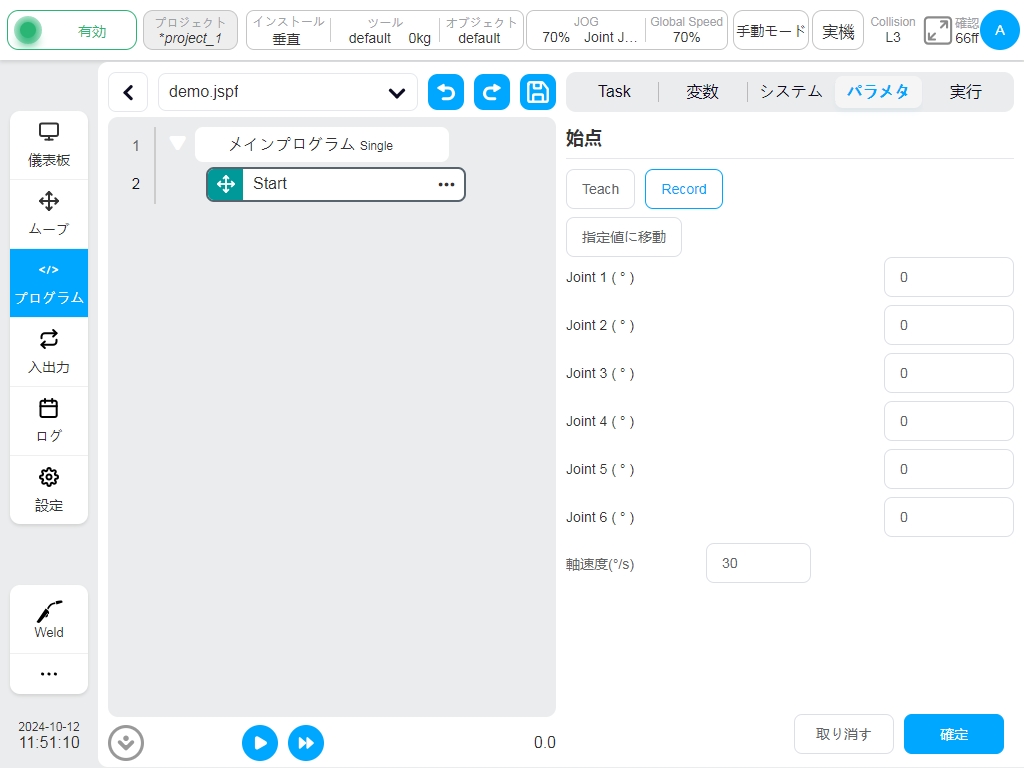Save the program with disk icon
Image resolution: width=1024 pixels, height=768 pixels.
click(x=537, y=92)
